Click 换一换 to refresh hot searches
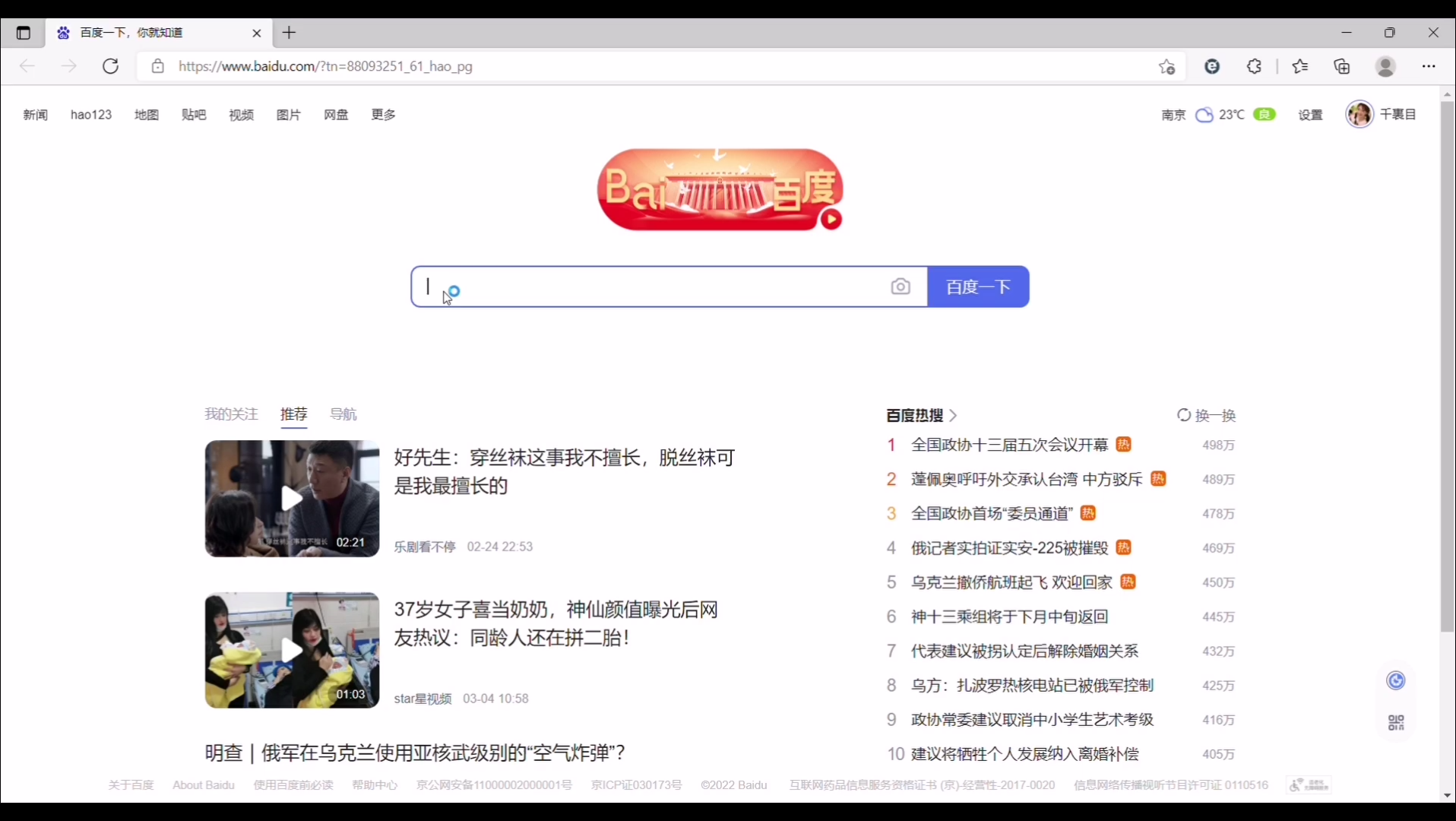Image resolution: width=1456 pixels, height=821 pixels. [1207, 416]
